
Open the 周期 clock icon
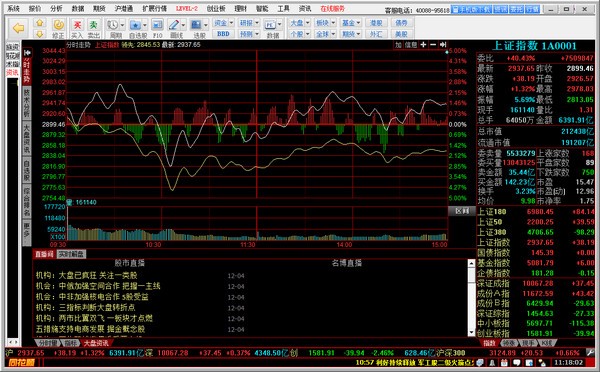(x=112, y=25)
